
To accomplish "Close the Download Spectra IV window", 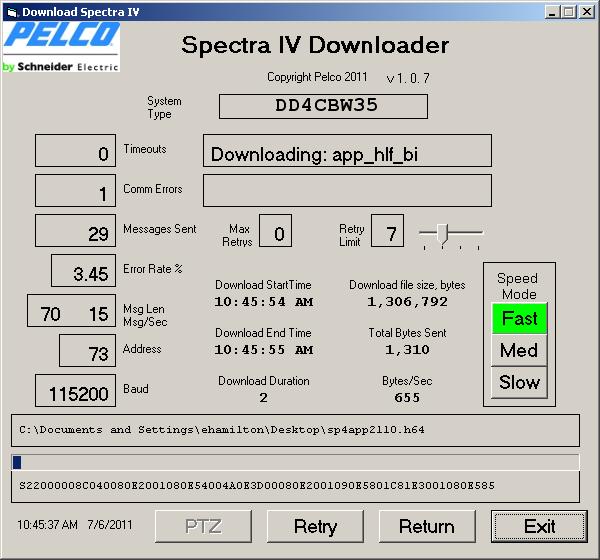I will [587, 12].
